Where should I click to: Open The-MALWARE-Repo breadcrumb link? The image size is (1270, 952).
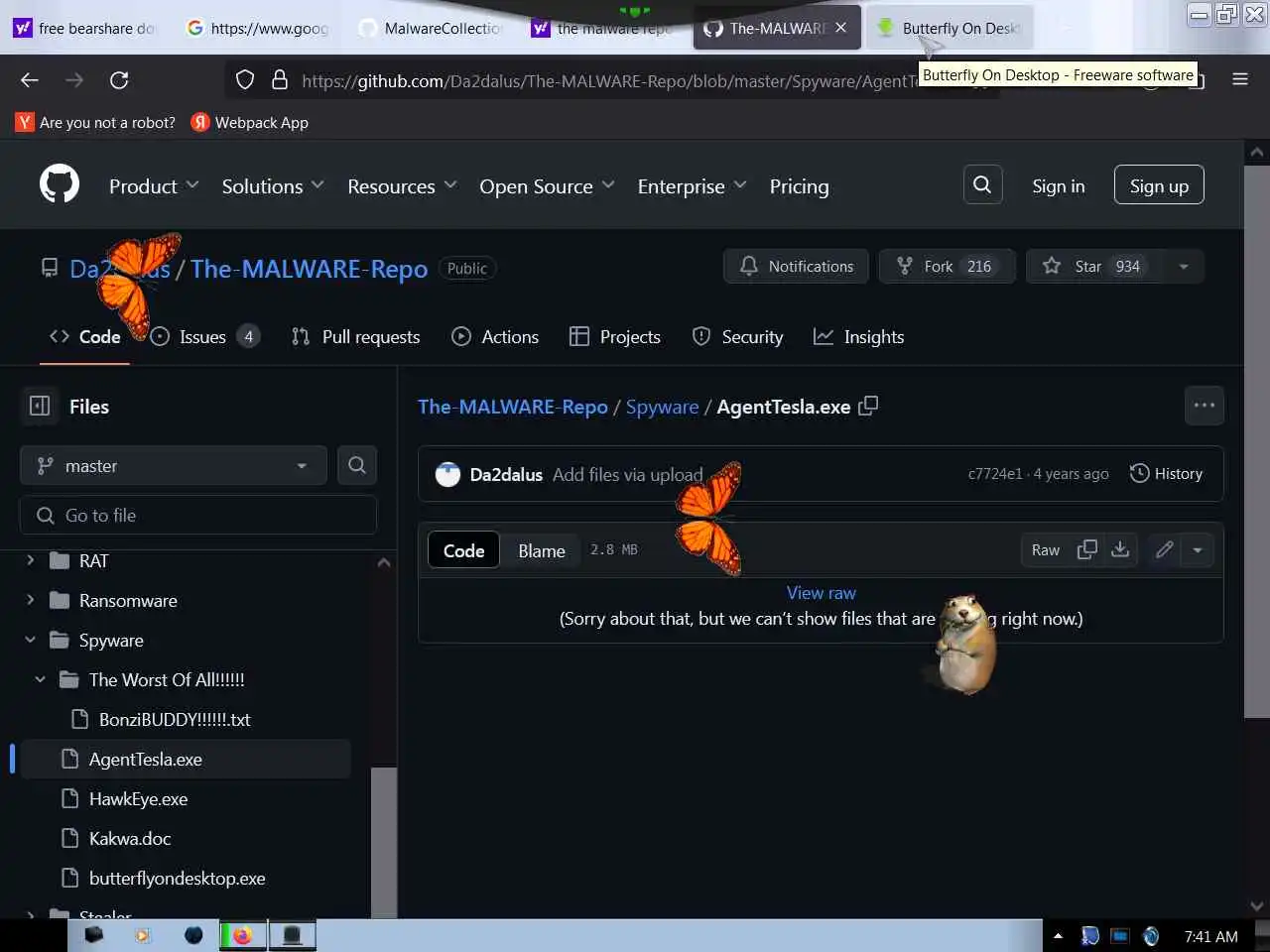513,407
